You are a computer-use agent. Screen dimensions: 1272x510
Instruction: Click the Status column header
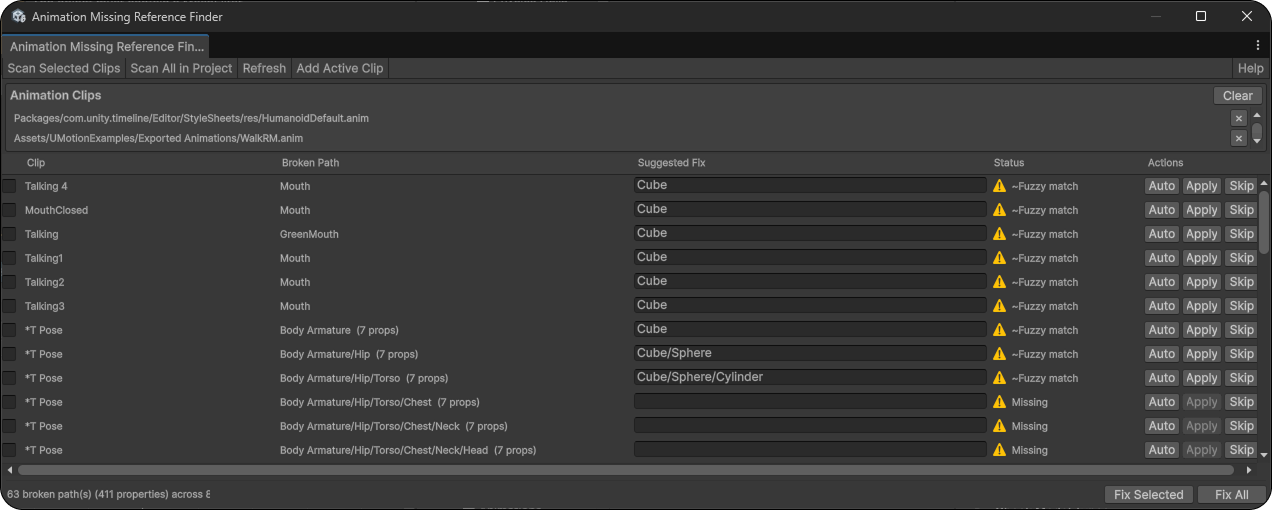click(1009, 162)
